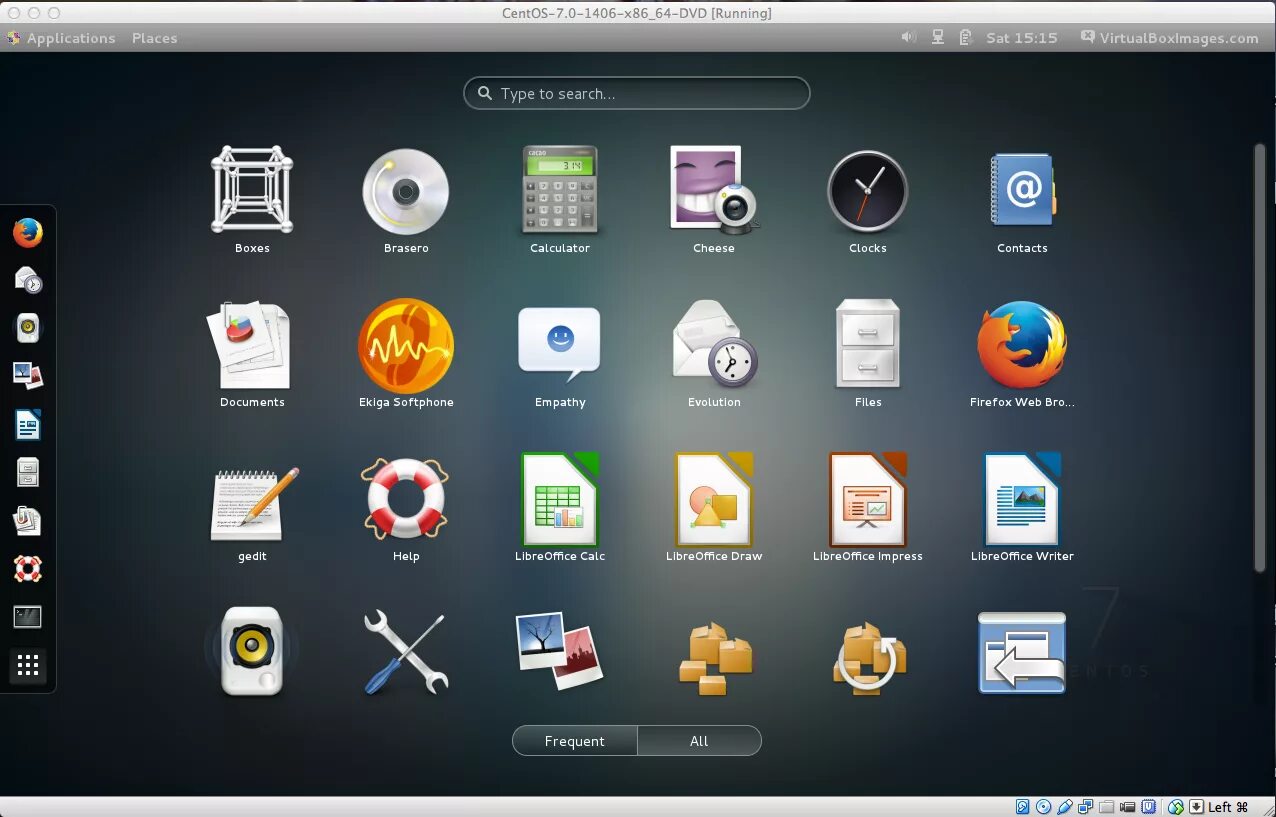The height and width of the screenshot is (817, 1276).
Task: Open the software packages boxes icon
Action: pyautogui.click(x=714, y=658)
